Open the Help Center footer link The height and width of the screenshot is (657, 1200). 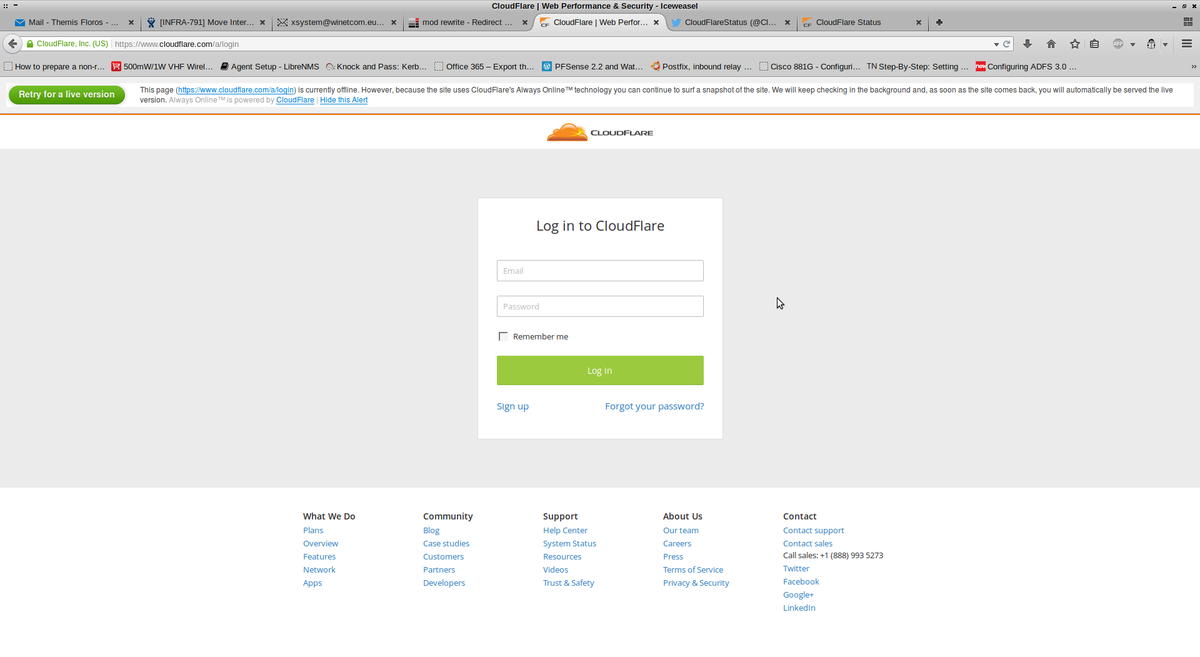tap(565, 531)
